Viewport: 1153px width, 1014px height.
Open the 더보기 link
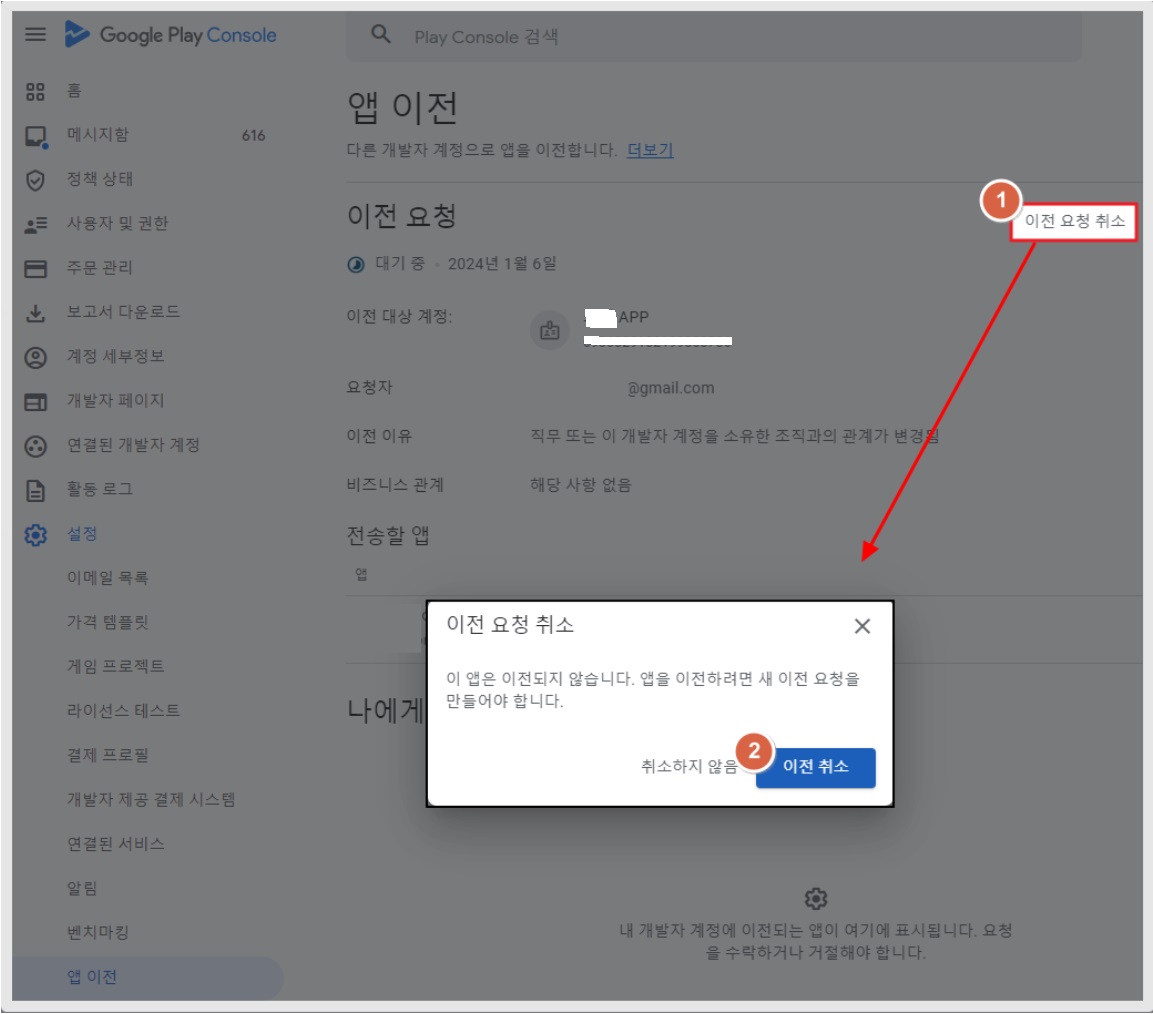point(649,150)
